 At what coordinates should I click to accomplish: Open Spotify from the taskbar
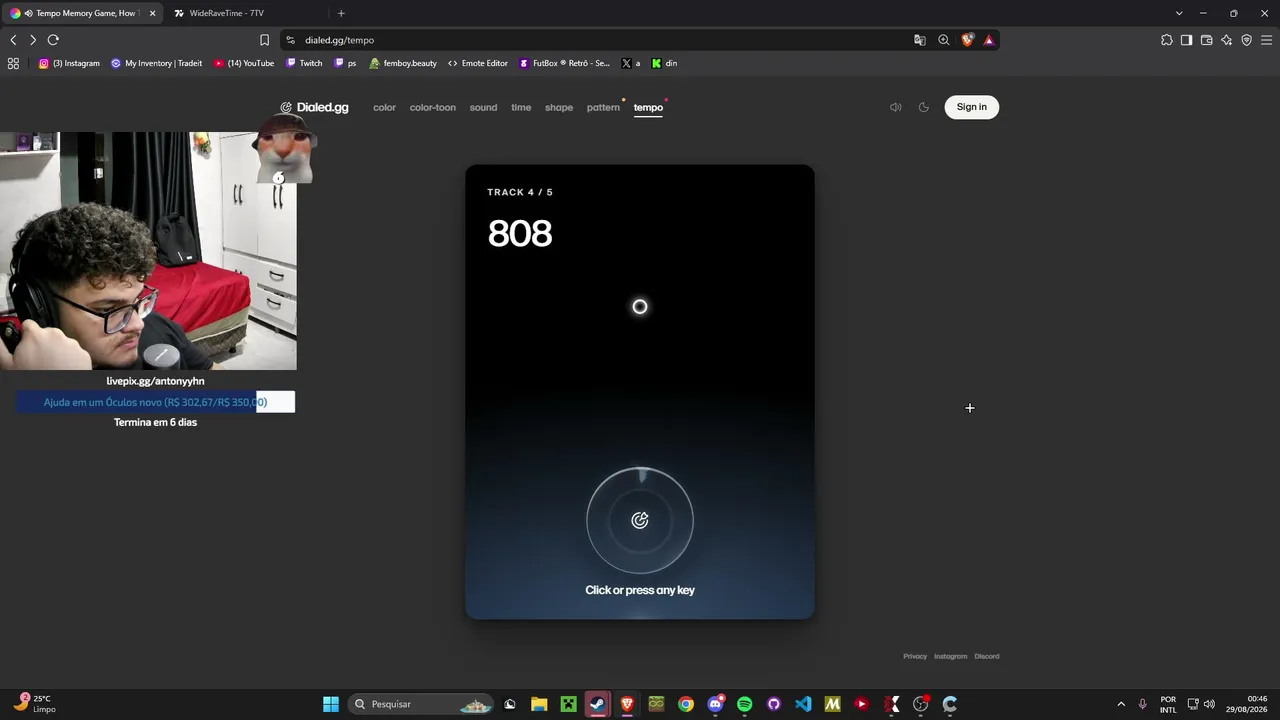(x=744, y=704)
